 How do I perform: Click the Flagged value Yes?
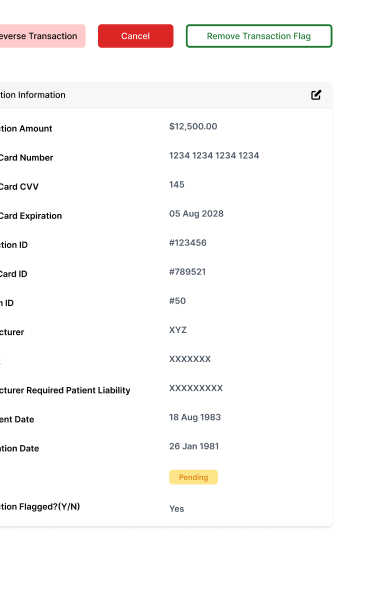click(x=176, y=509)
